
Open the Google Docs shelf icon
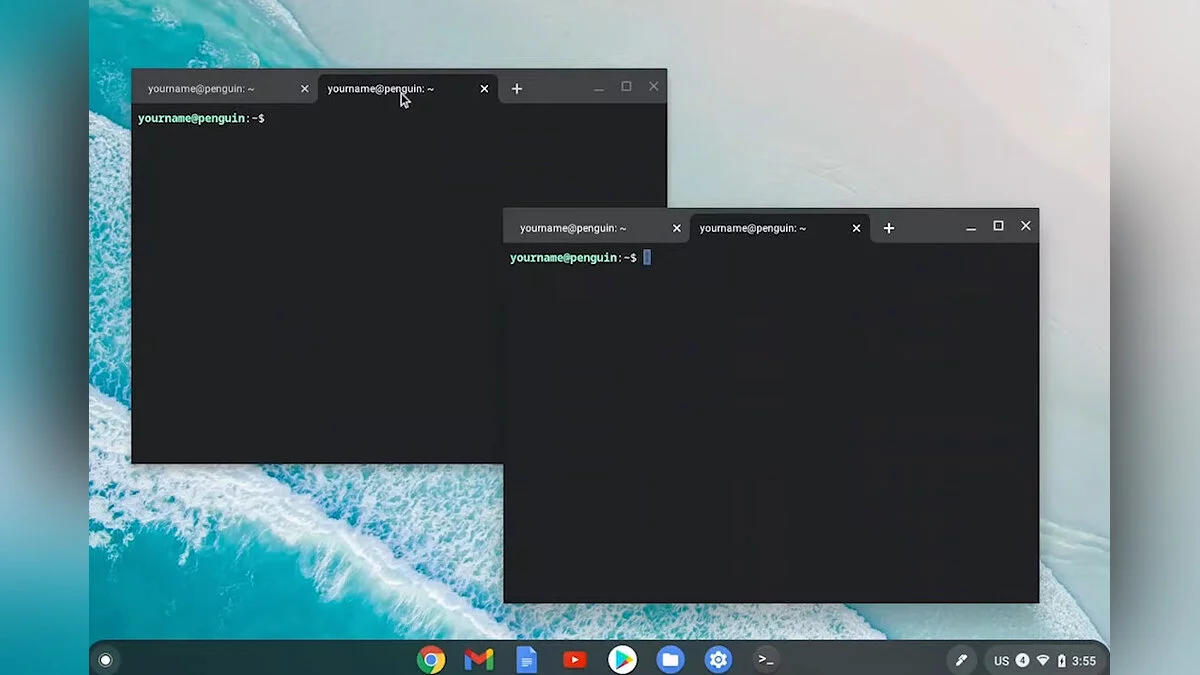[x=527, y=660]
